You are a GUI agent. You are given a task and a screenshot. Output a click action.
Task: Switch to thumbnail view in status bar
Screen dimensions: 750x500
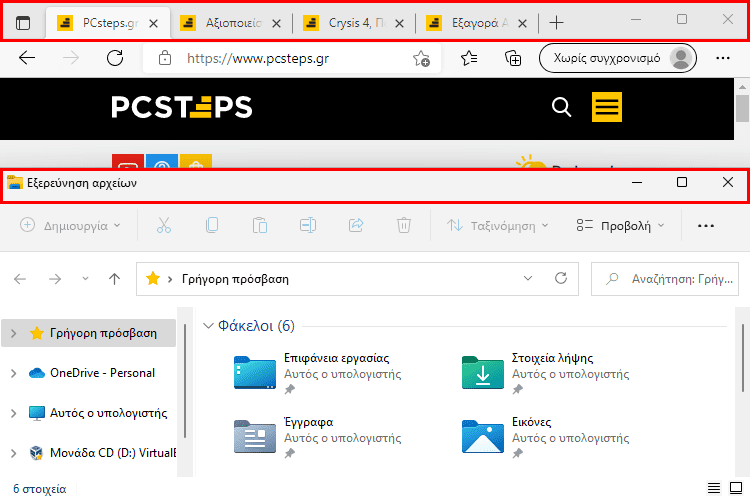[x=737, y=489]
